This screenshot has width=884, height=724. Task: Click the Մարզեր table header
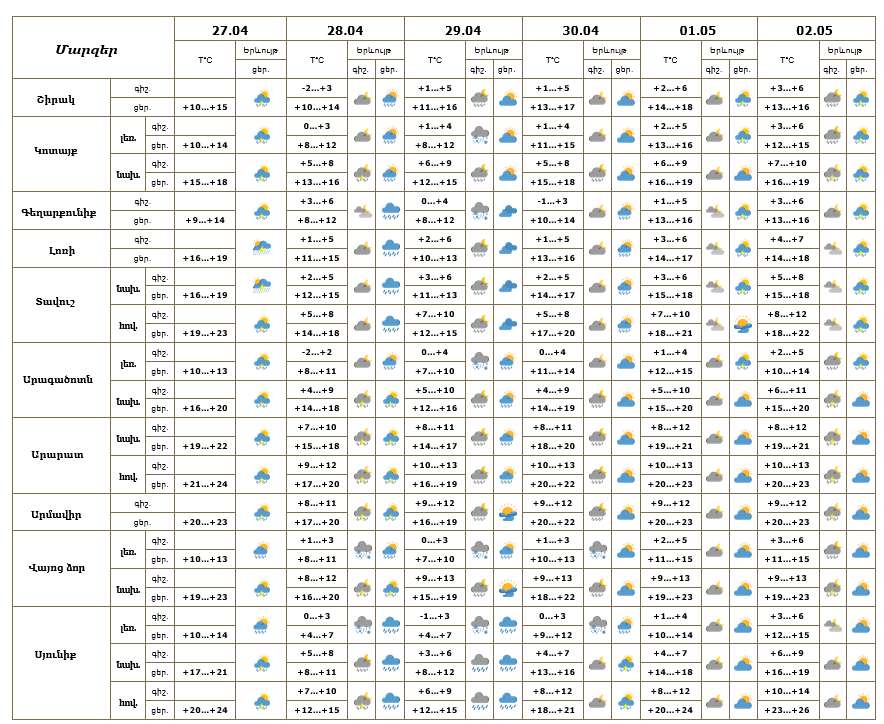coord(87,49)
